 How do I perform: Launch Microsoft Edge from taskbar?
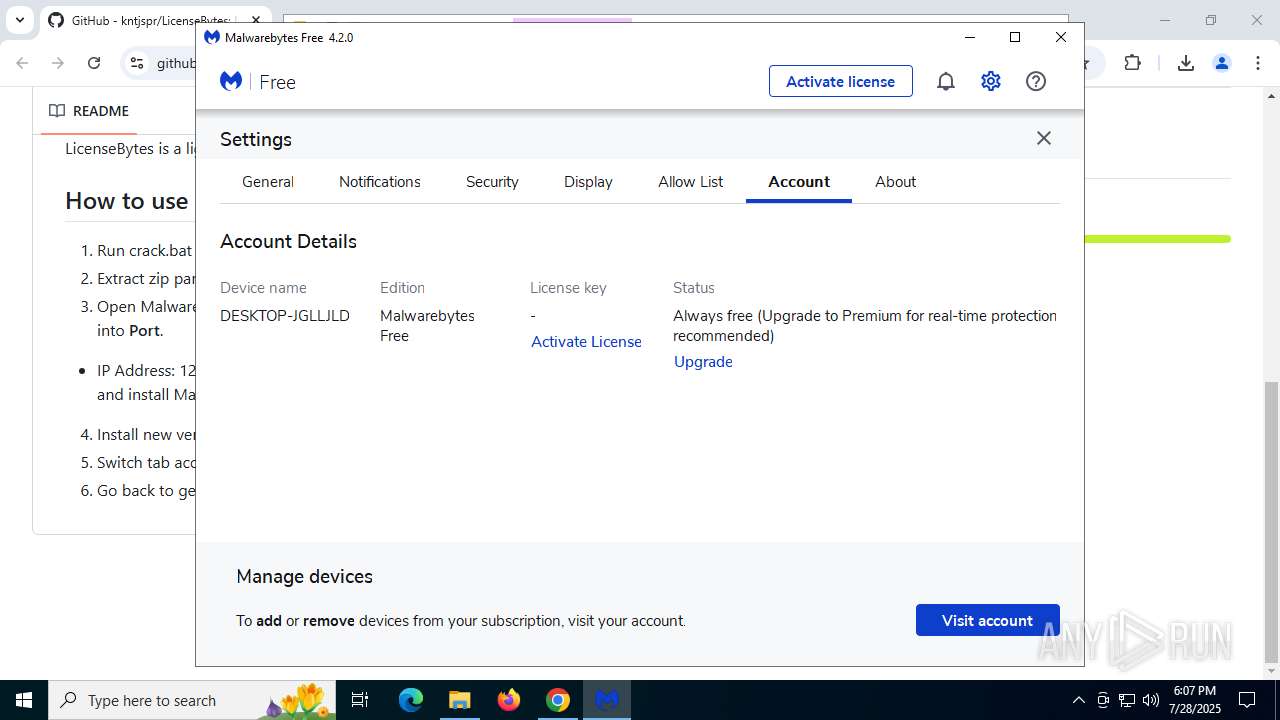pos(411,700)
